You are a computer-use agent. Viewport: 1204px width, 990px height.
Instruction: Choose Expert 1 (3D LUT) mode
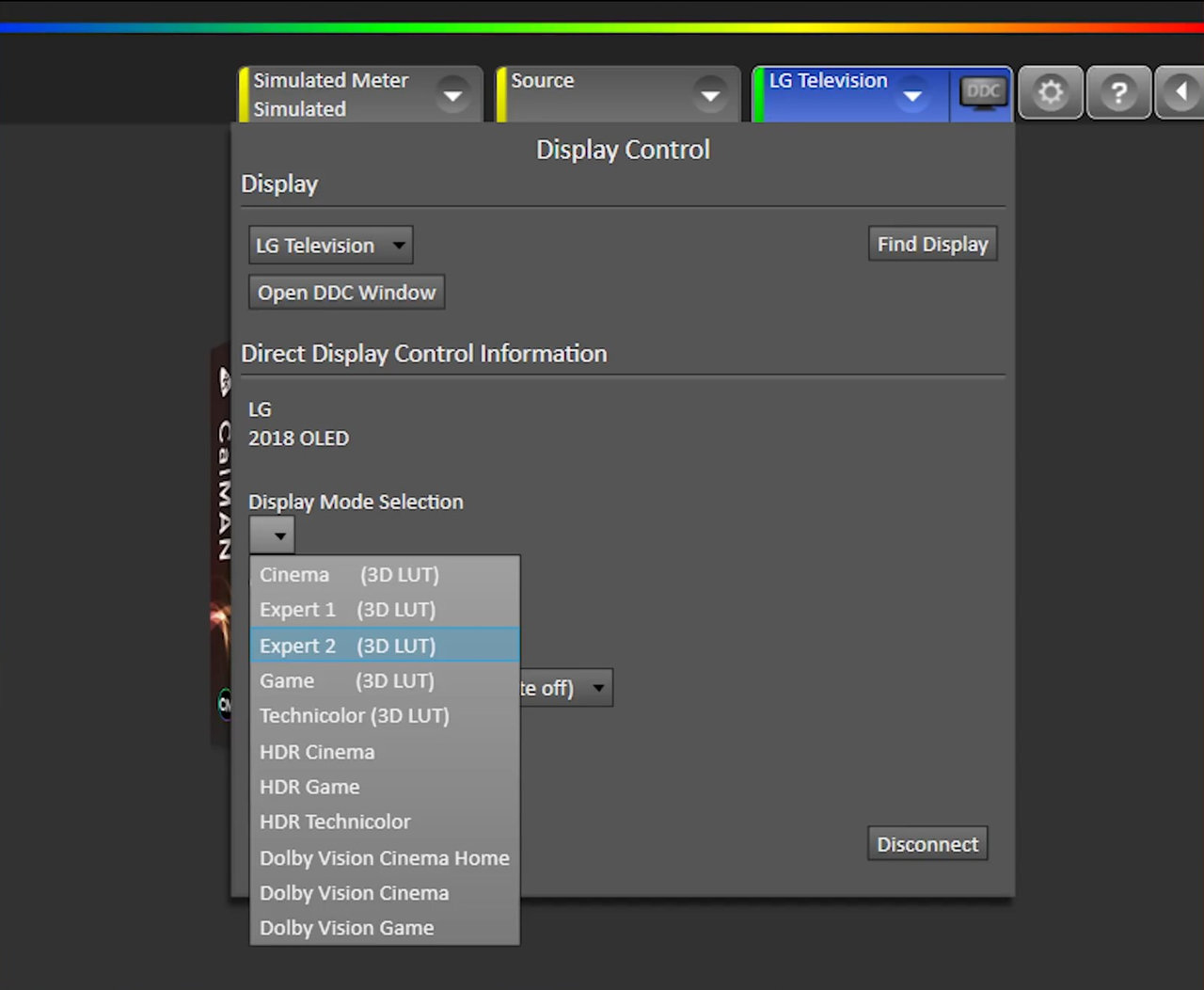347,610
